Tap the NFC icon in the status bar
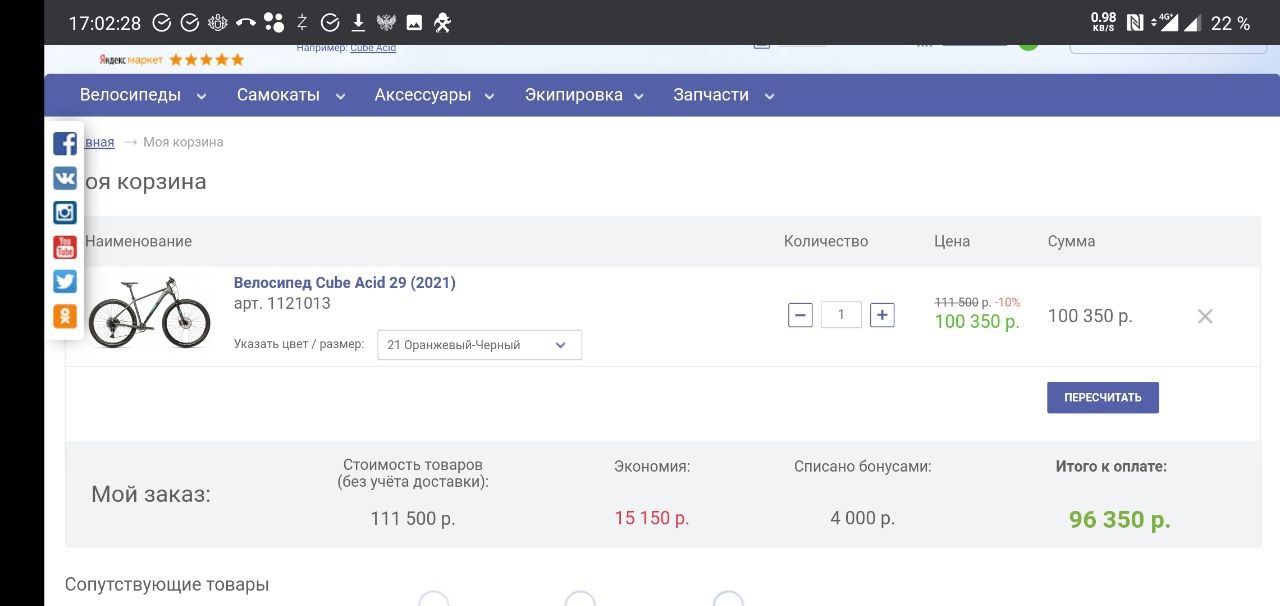The image size is (1280, 606). (1135, 22)
